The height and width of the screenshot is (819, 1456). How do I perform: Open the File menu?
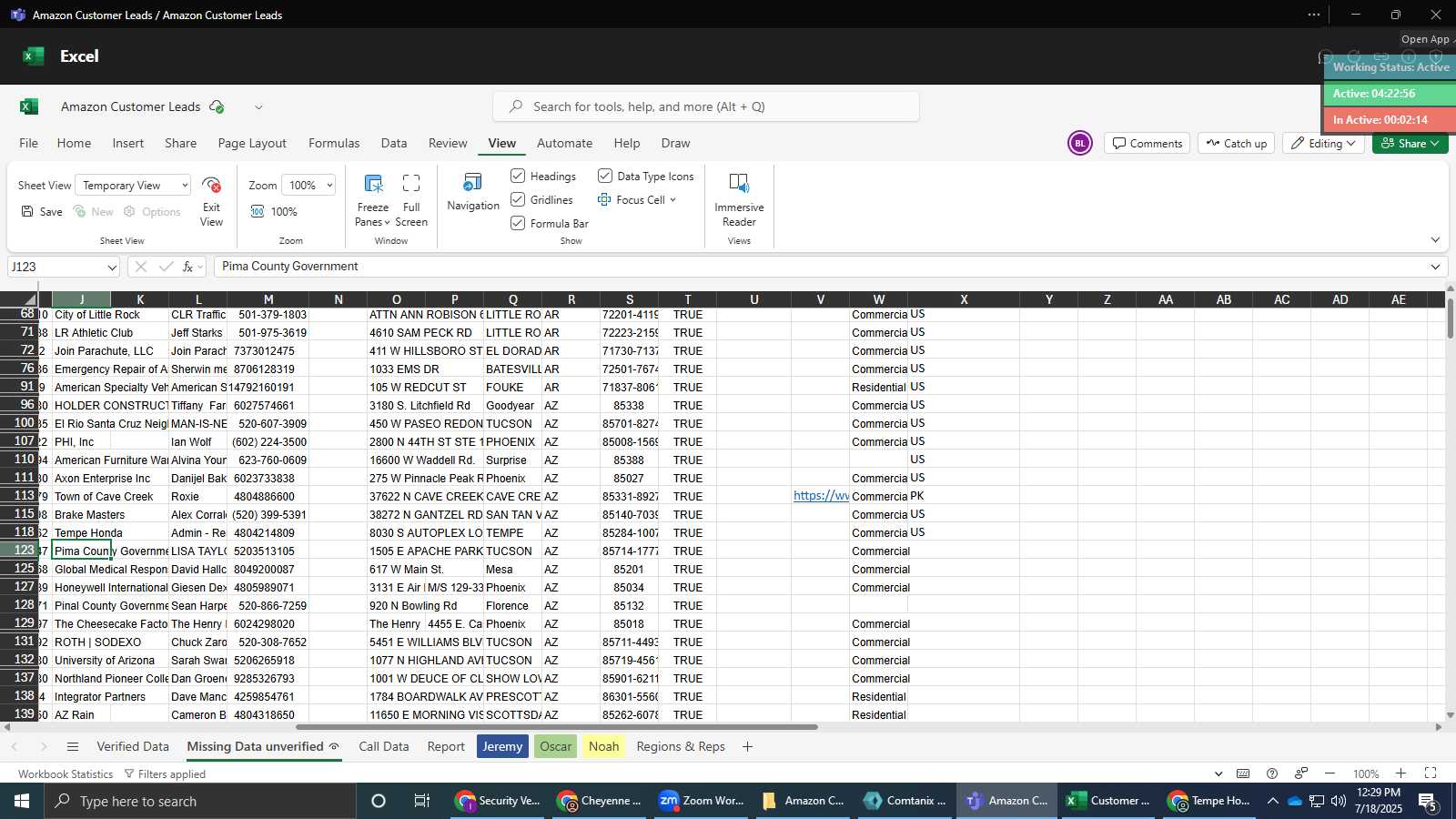pyautogui.click(x=29, y=143)
